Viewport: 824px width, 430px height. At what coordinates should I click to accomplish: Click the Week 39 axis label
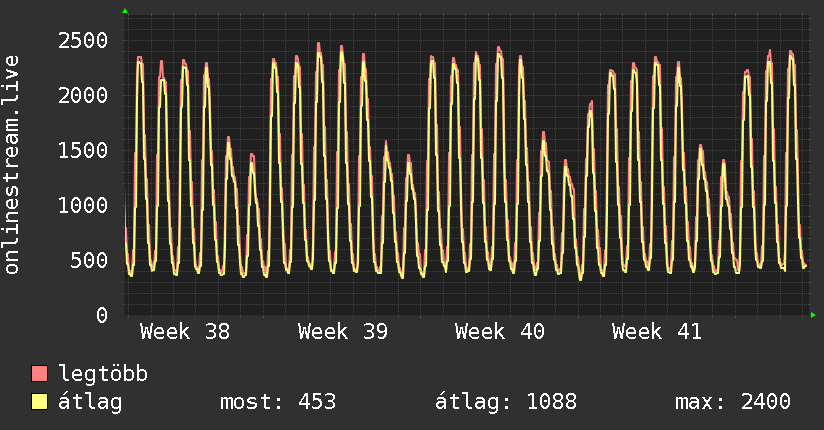click(x=343, y=332)
